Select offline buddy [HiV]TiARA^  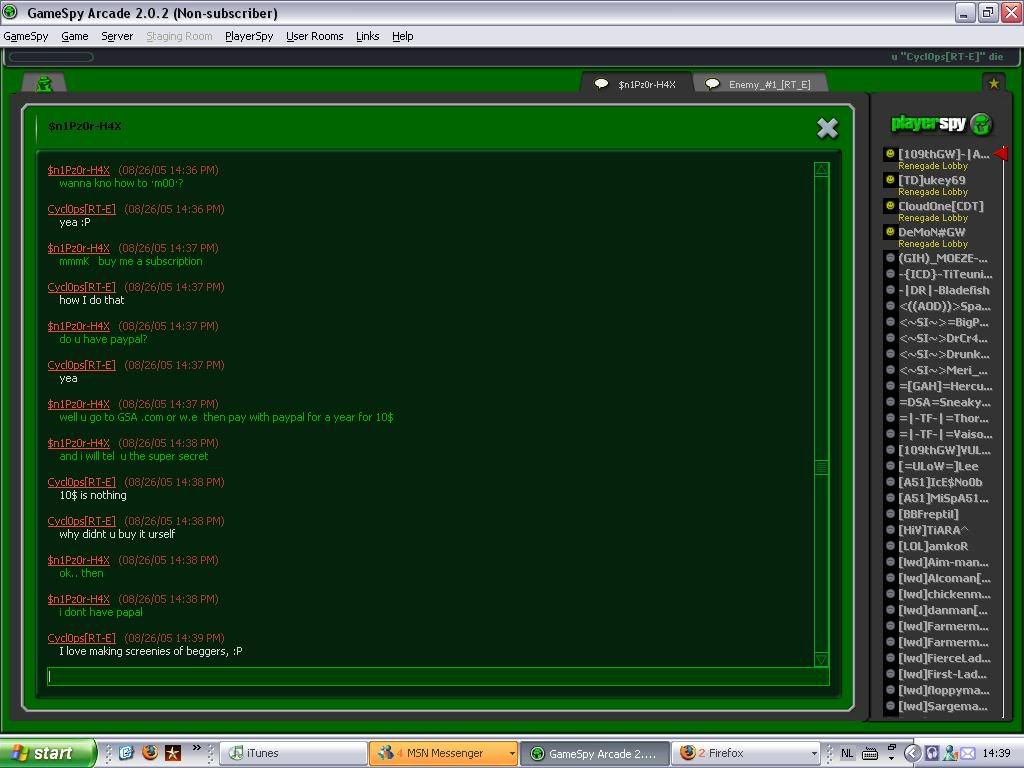point(933,530)
